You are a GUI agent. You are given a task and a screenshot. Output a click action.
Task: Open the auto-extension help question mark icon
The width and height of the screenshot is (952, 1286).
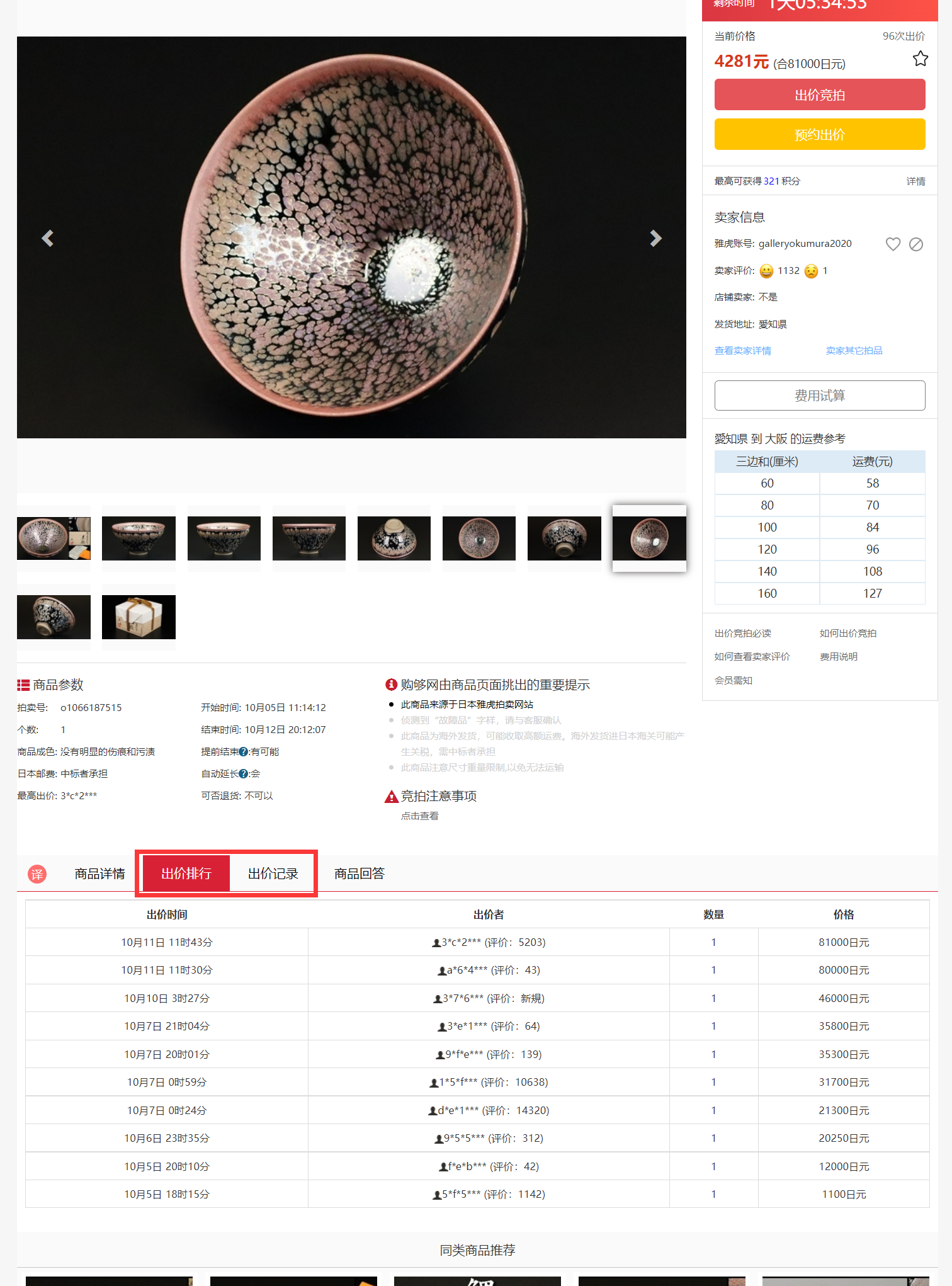(x=244, y=773)
